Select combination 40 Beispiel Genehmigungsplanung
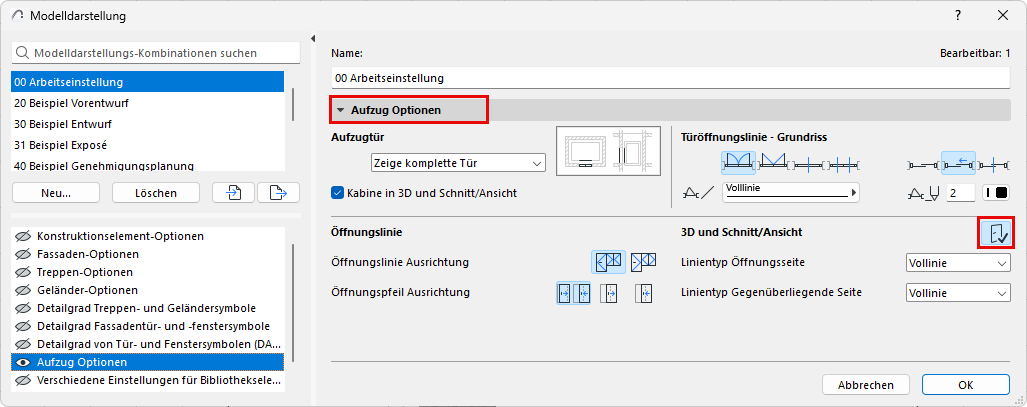This screenshot has height=407, width=1027. pos(148,165)
